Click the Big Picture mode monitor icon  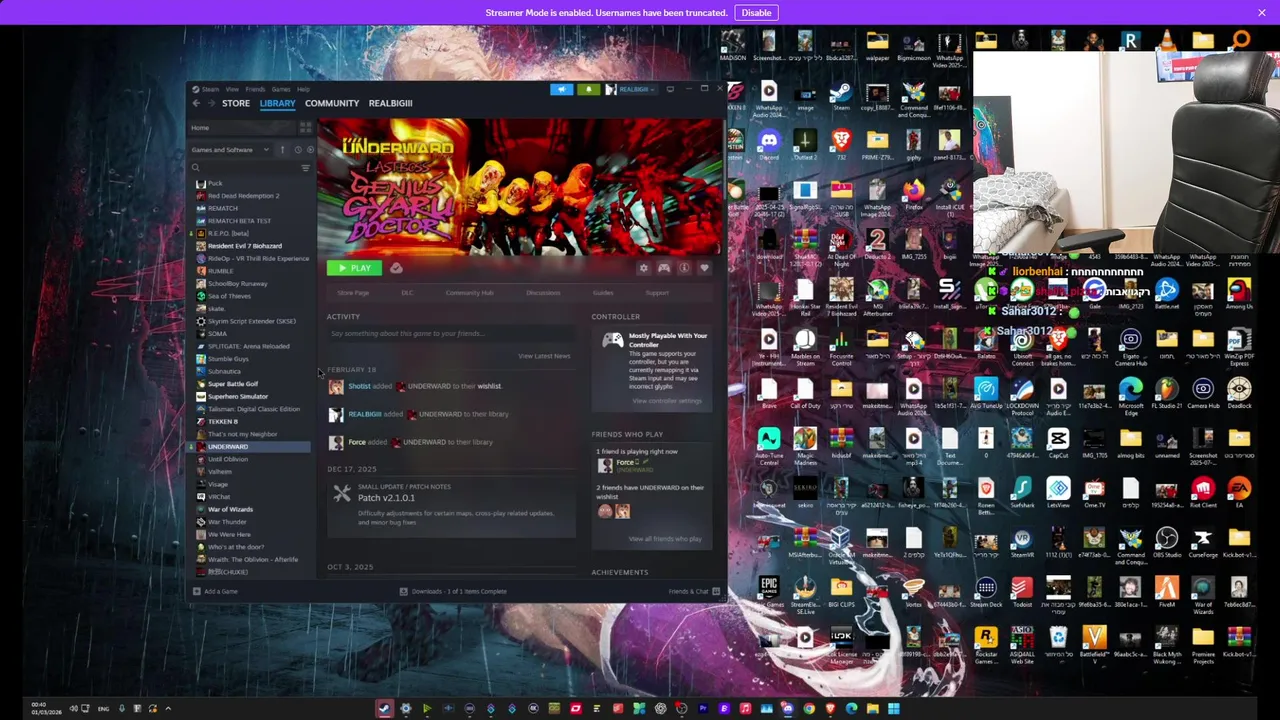tap(670, 89)
